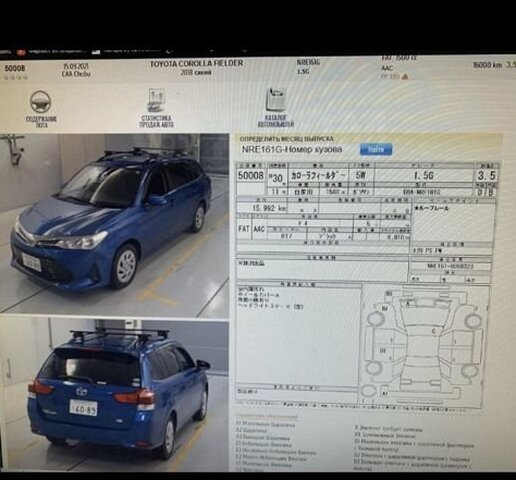This screenshot has width=516, height=480.
Task: Open the car sales statistics icon
Action: tap(156, 100)
